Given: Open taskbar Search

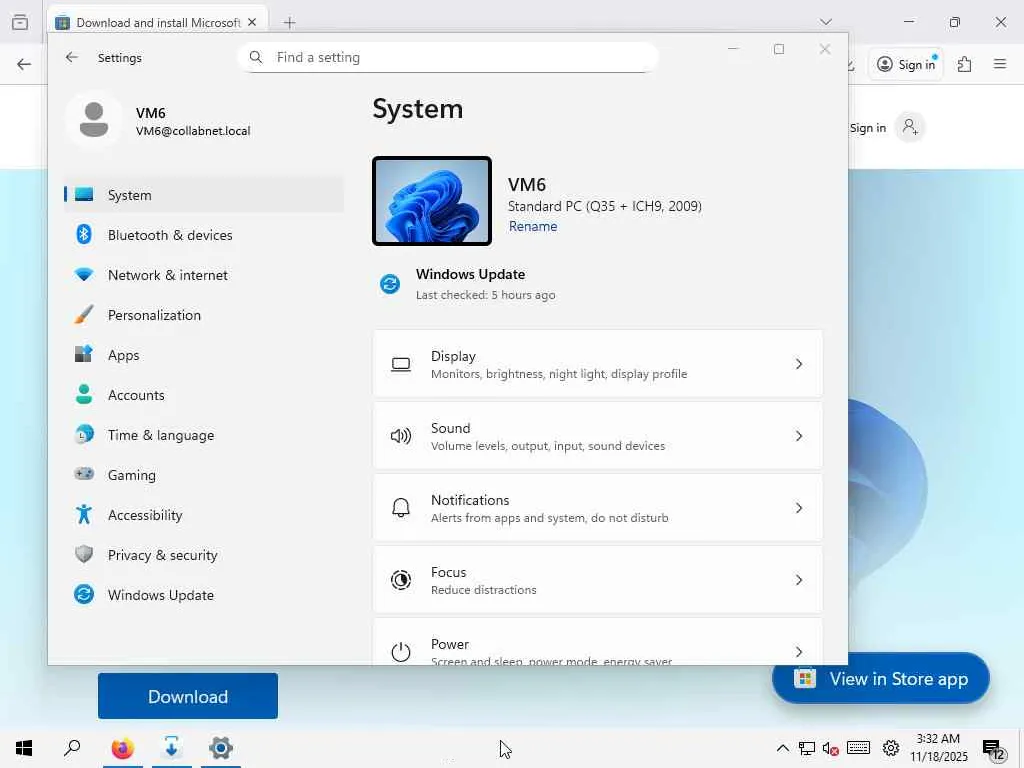Looking at the screenshot, I should pos(72,748).
